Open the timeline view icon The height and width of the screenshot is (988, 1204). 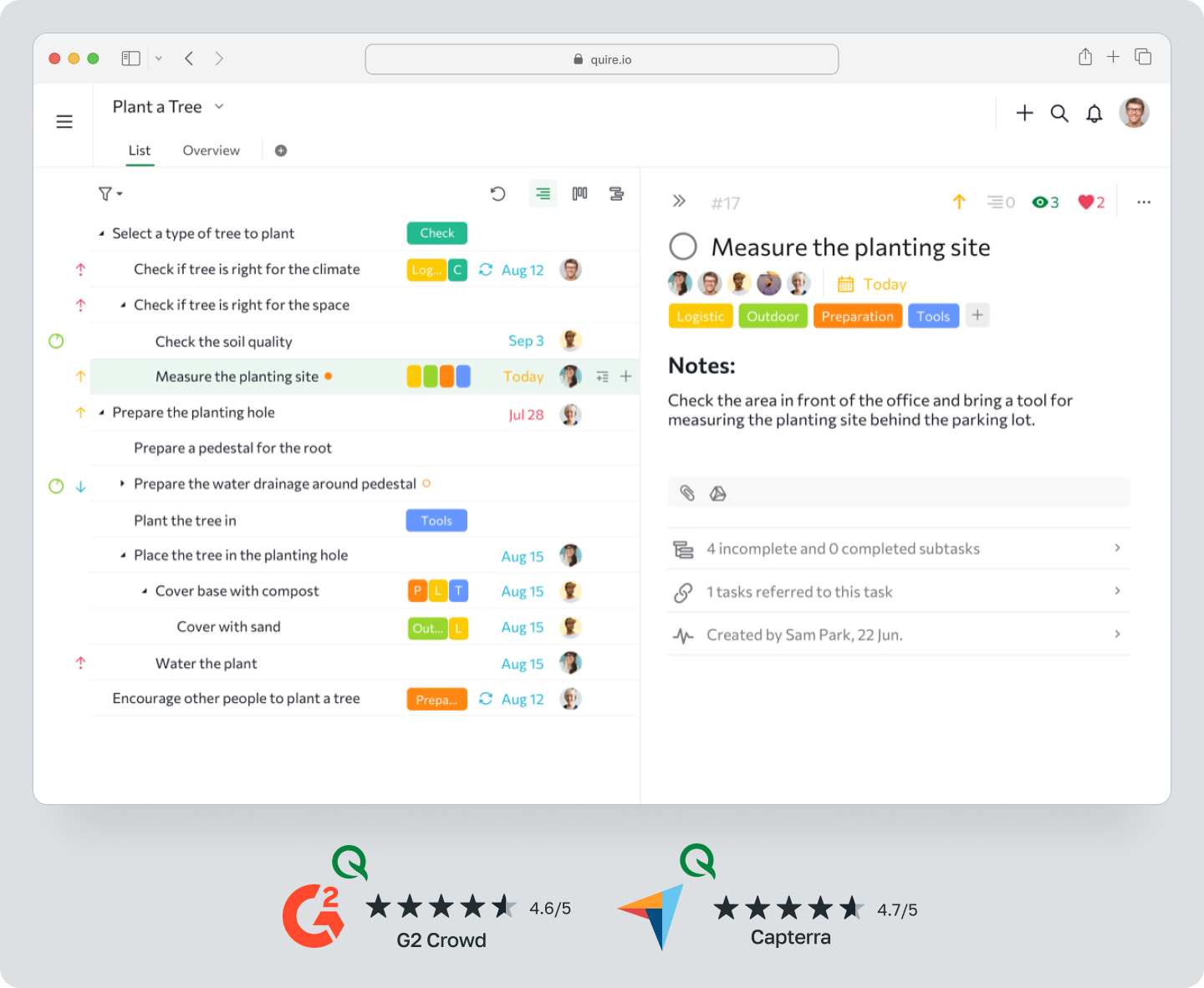click(x=617, y=193)
